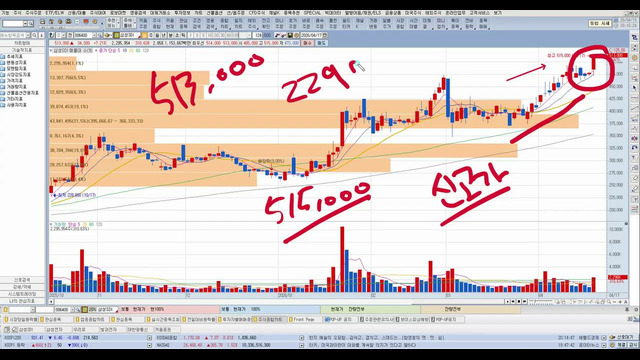Open the top-left screen number dropdown
Image resolution: width=640 pixels, height=360 pixels.
(x=25, y=24)
